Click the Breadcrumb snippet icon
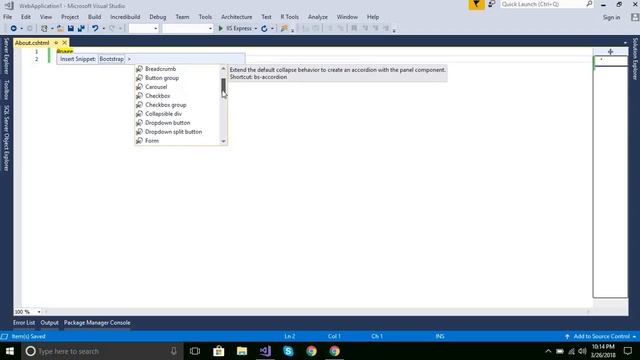640x360 pixels. [x=139, y=69]
